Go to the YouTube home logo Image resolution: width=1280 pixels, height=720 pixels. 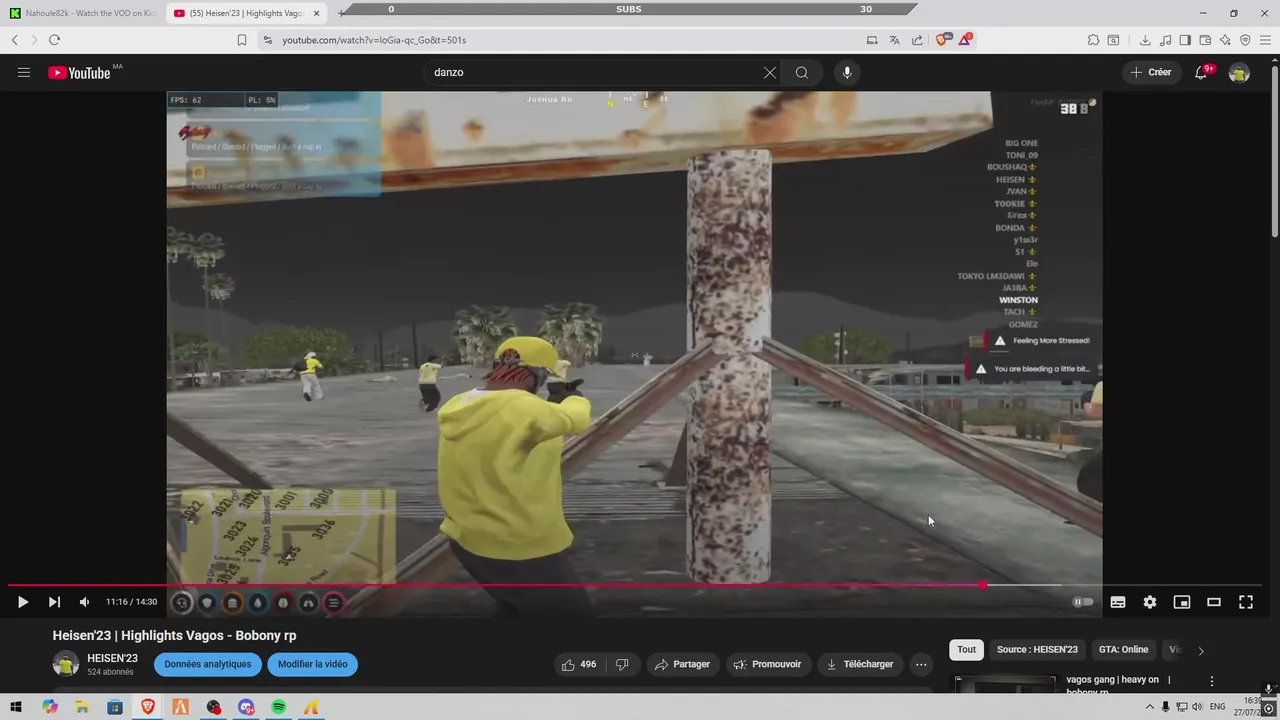79,72
